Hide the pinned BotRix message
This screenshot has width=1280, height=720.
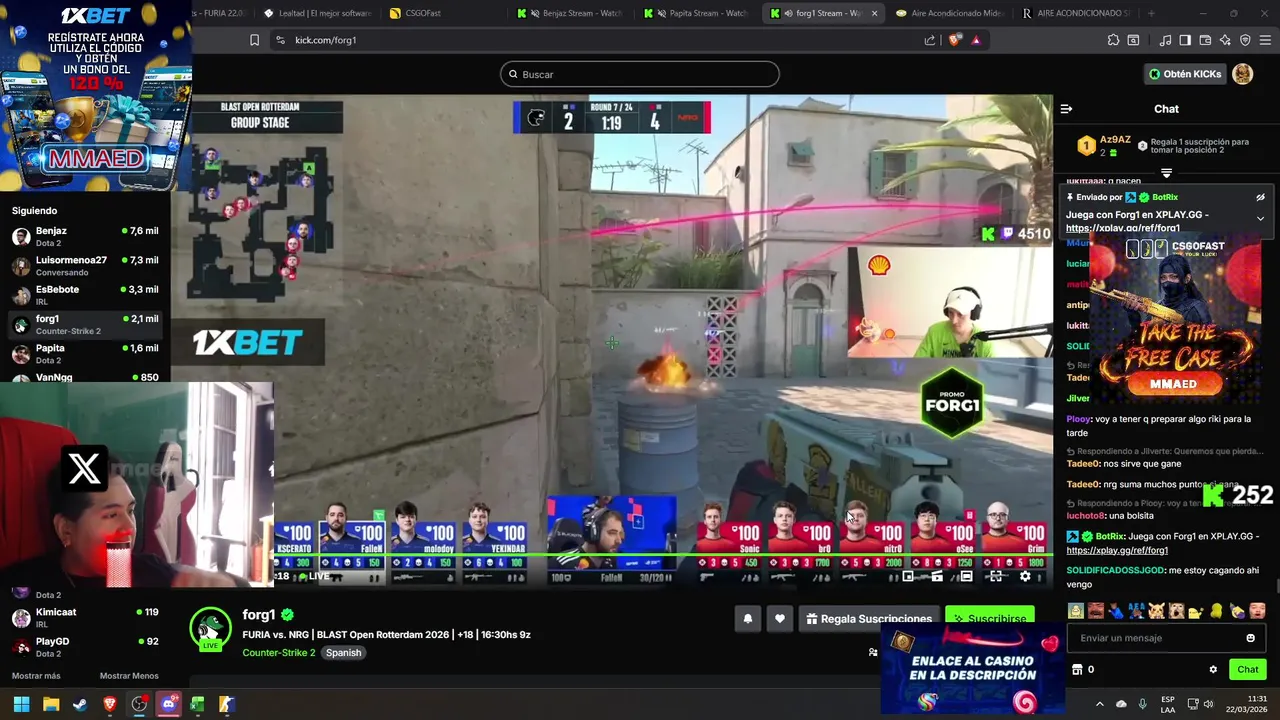1260,198
